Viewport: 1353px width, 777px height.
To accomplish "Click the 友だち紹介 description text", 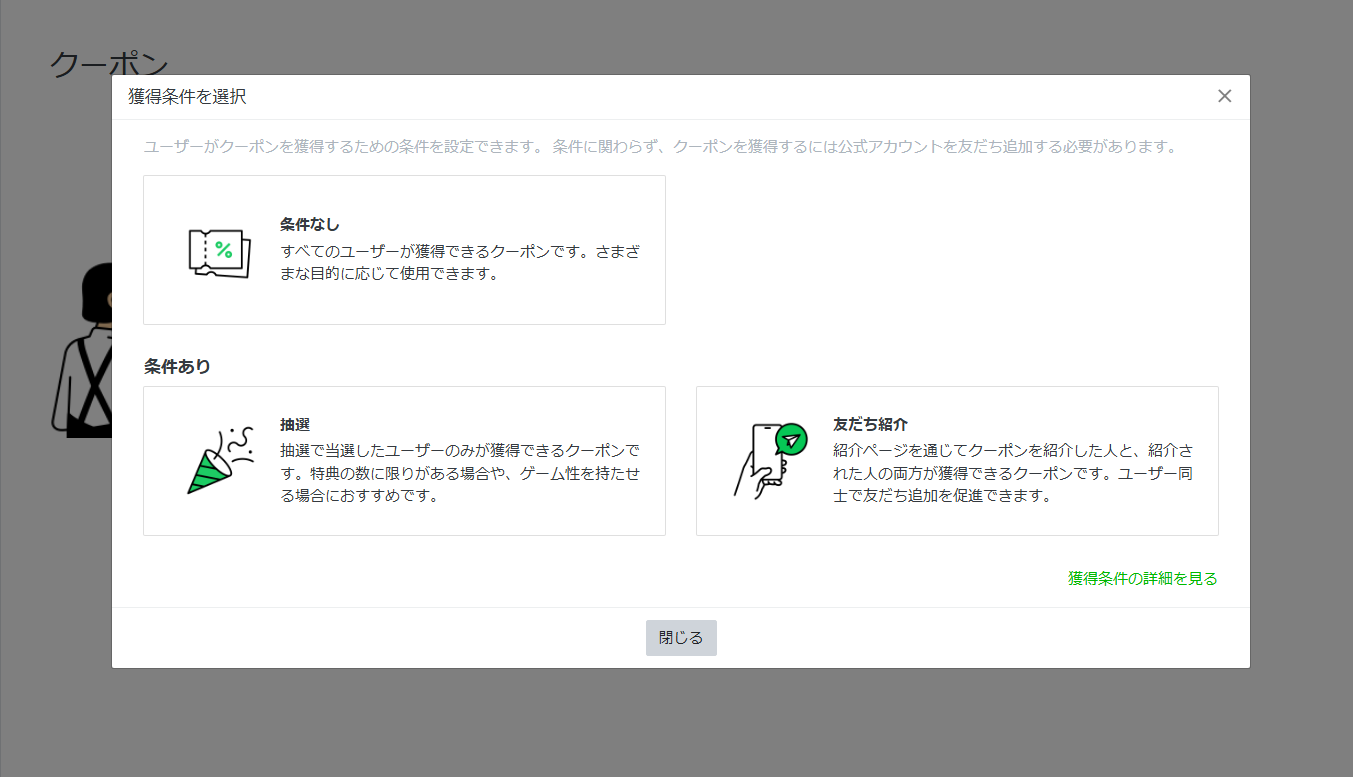I will (1012, 472).
